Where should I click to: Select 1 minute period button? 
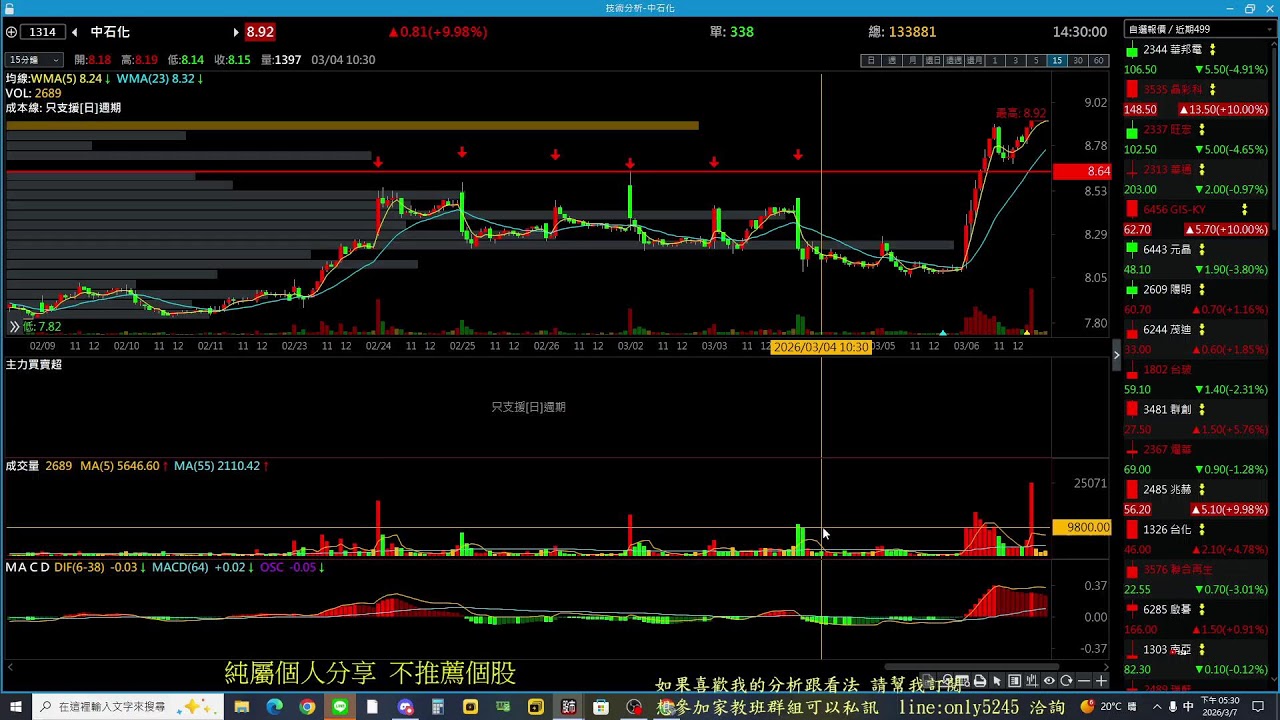click(995, 61)
